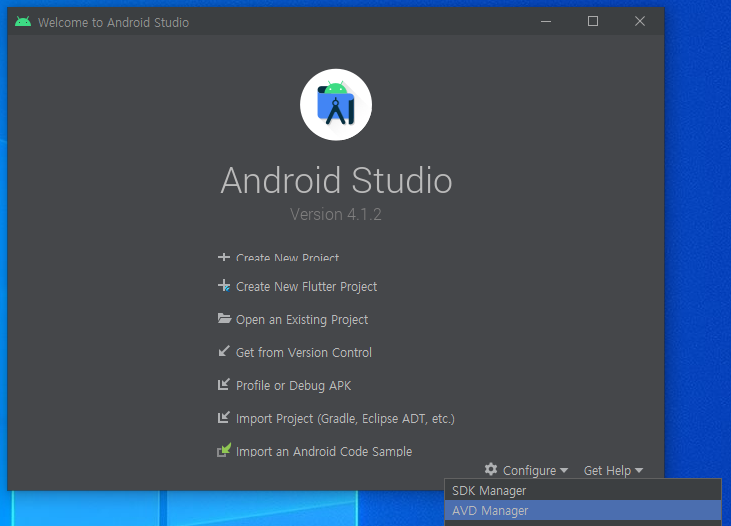Maximize the Welcome to Android Studio window
Image resolution: width=731 pixels, height=526 pixels.
[593, 21]
